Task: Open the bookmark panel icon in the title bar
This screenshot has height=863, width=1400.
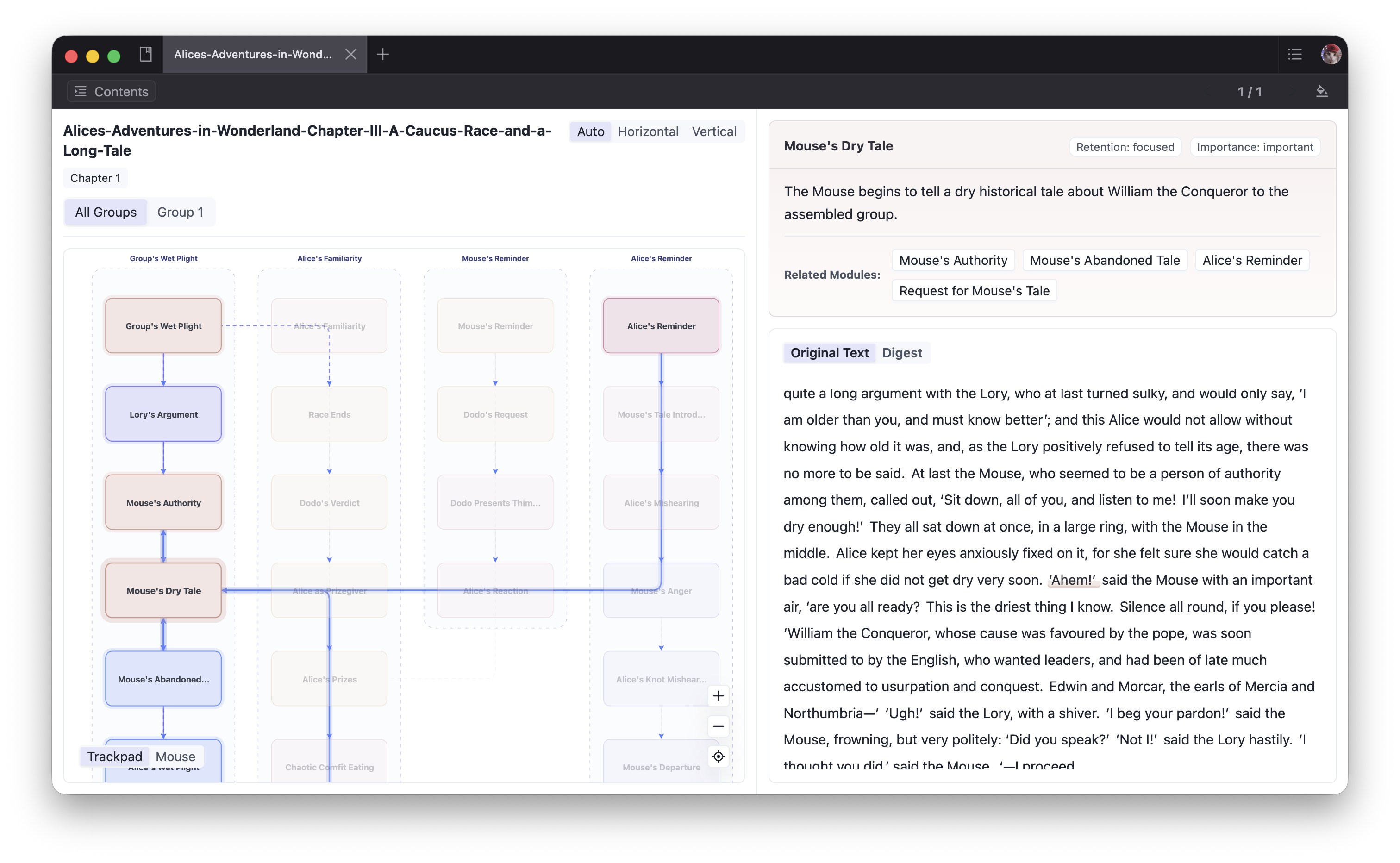Action: click(145, 54)
